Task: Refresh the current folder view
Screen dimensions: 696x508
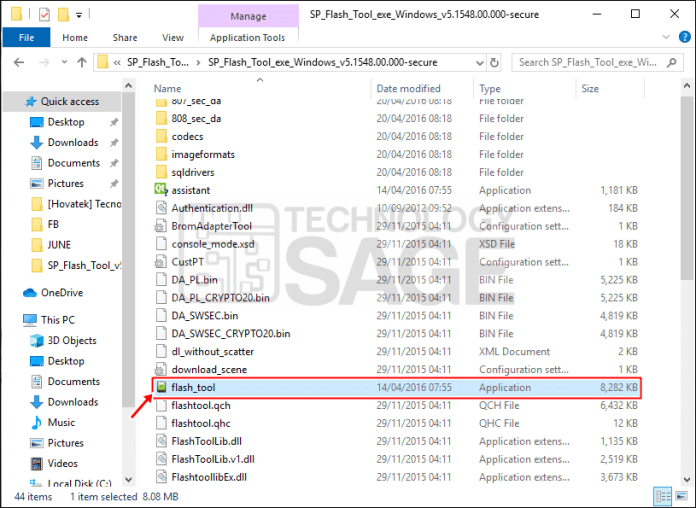Action: tap(494, 63)
